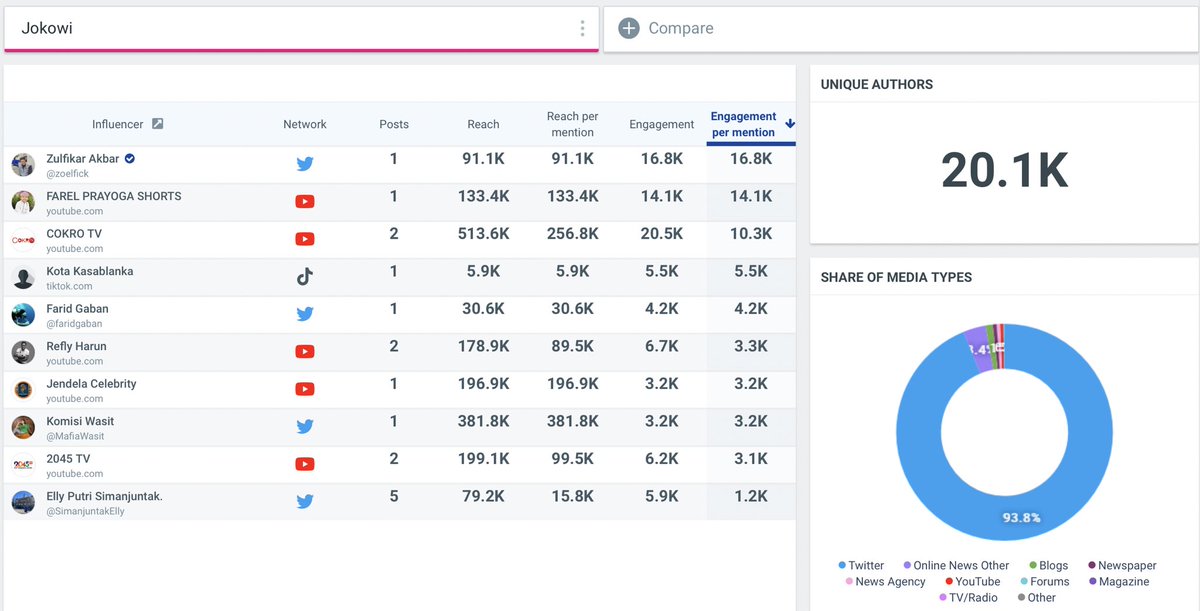
Task: Toggle Magazine legend entry
Action: [x=1117, y=581]
